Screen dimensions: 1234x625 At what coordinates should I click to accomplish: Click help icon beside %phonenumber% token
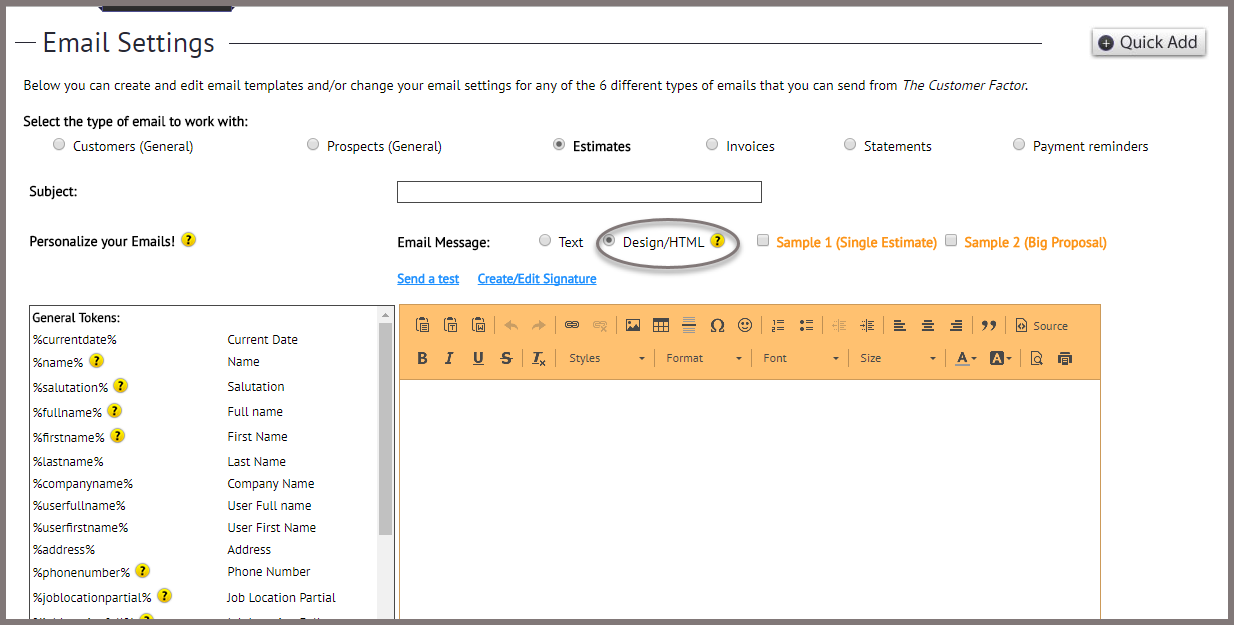(x=143, y=570)
